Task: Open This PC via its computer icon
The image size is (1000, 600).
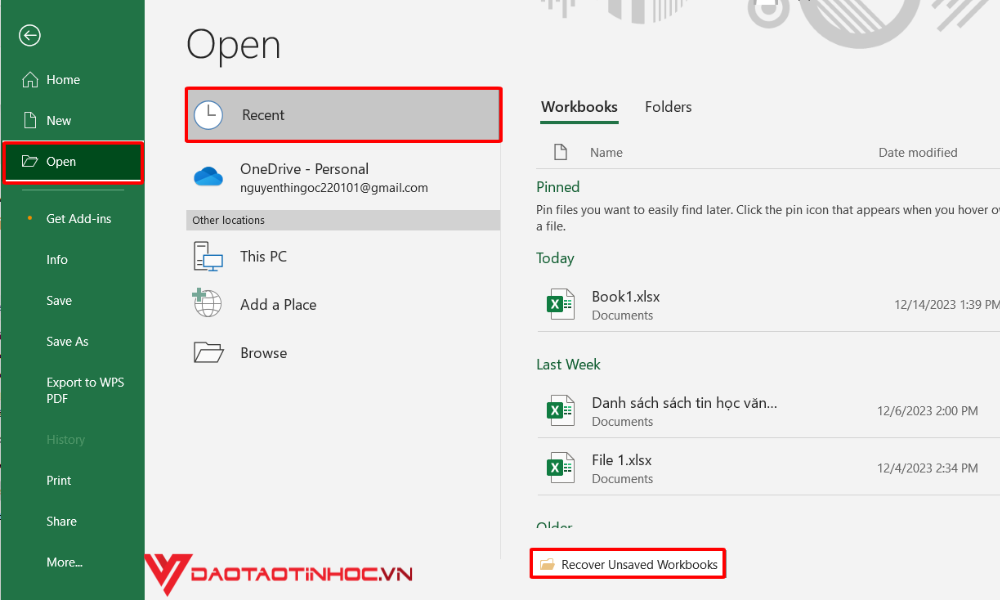Action: 207,256
